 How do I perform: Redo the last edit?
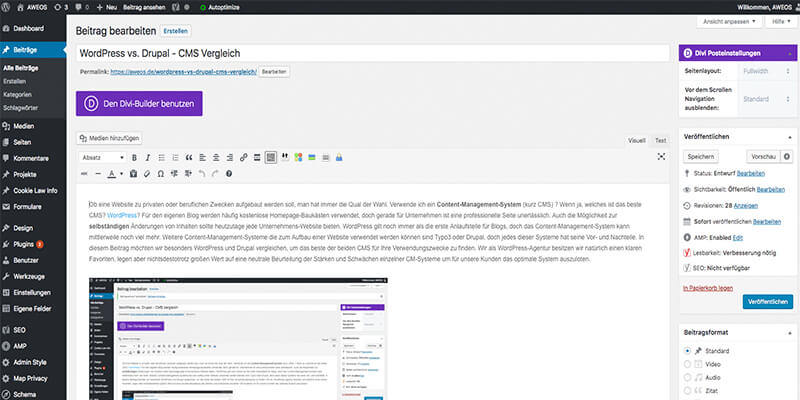[x=215, y=174]
